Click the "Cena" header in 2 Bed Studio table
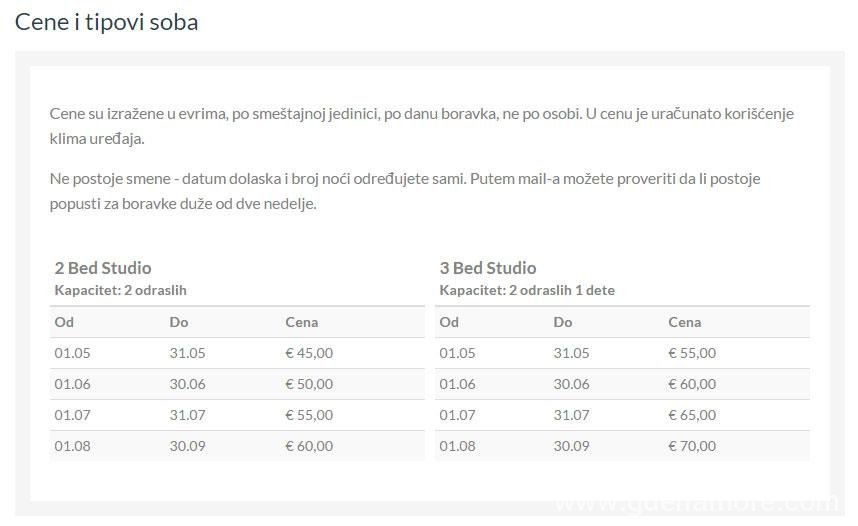Screen dimensions: 858x526 301,322
